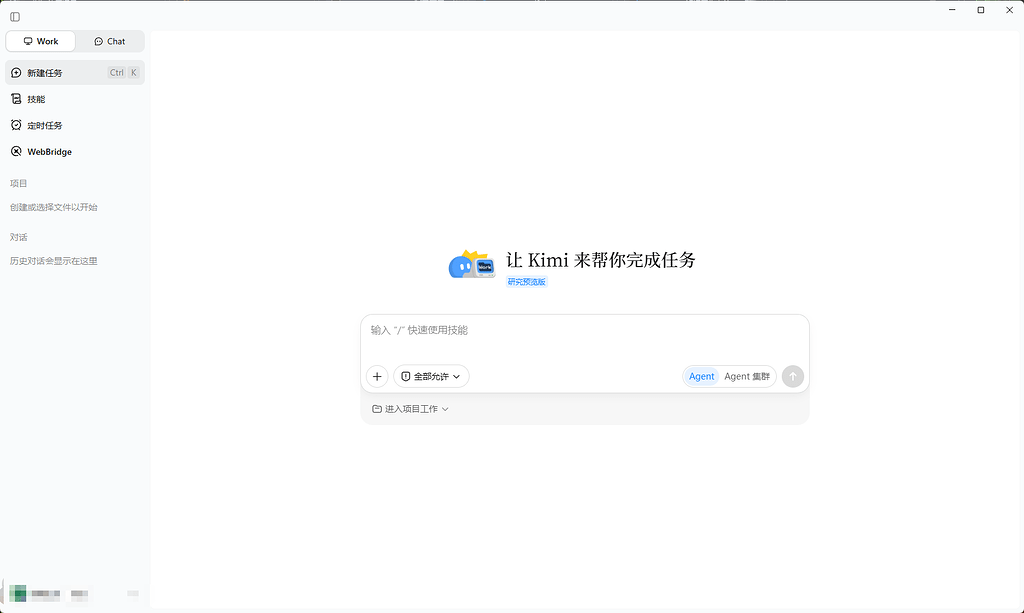
Task: Click the send arrow button
Action: pyautogui.click(x=793, y=376)
